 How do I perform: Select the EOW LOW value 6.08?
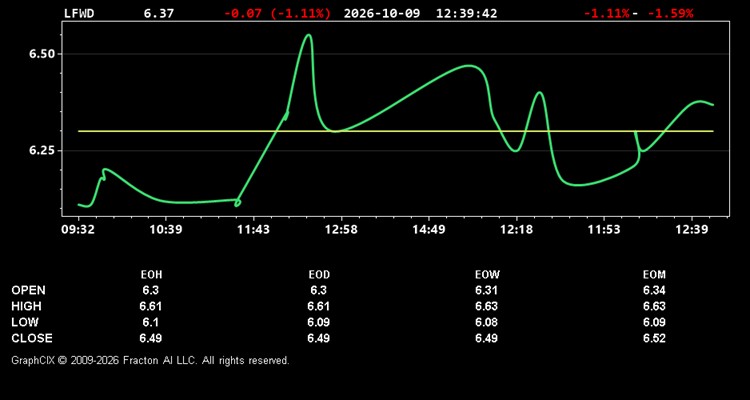(x=486, y=322)
